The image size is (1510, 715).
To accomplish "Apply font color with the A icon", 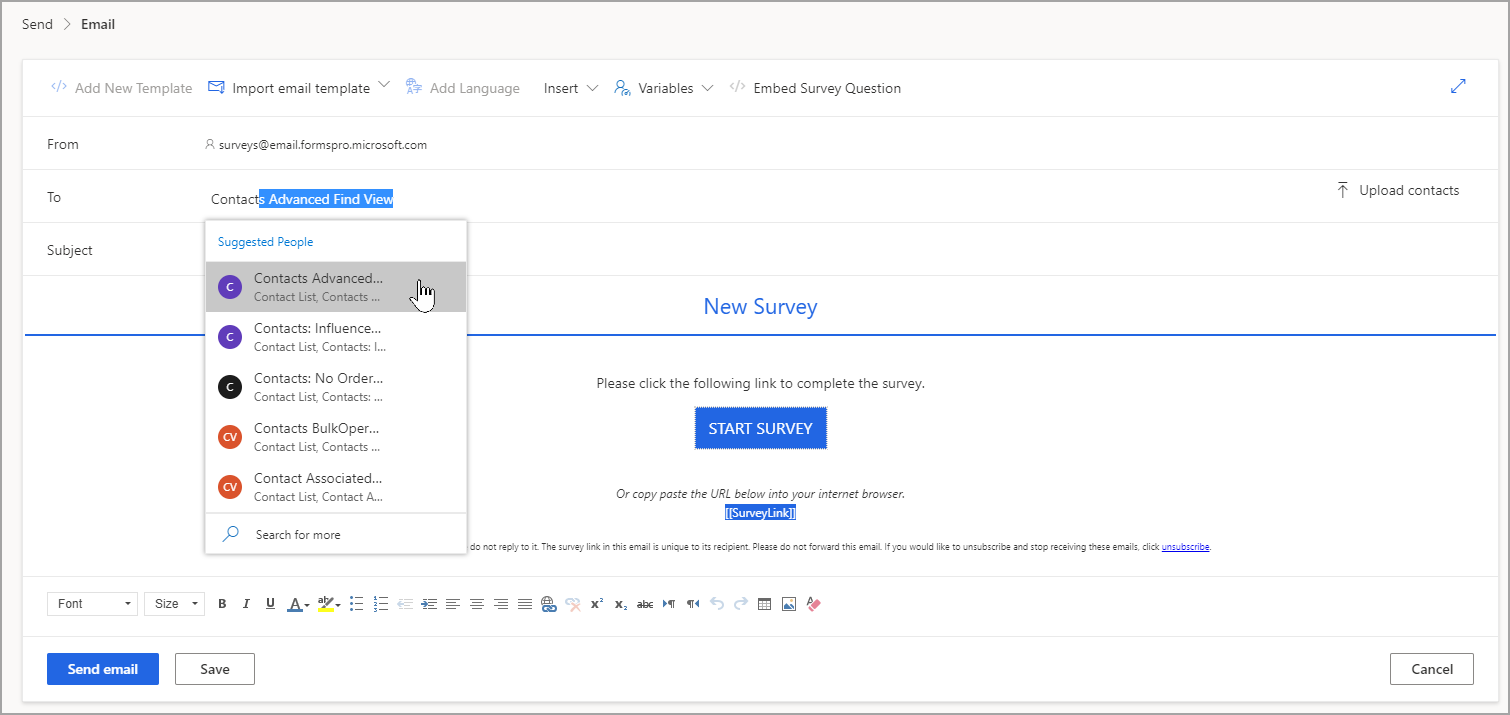I will [x=294, y=604].
